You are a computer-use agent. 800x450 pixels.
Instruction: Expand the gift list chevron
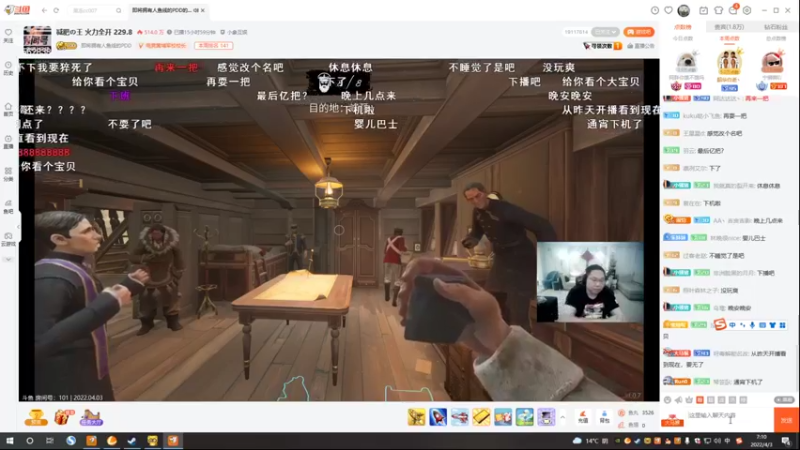(x=563, y=417)
